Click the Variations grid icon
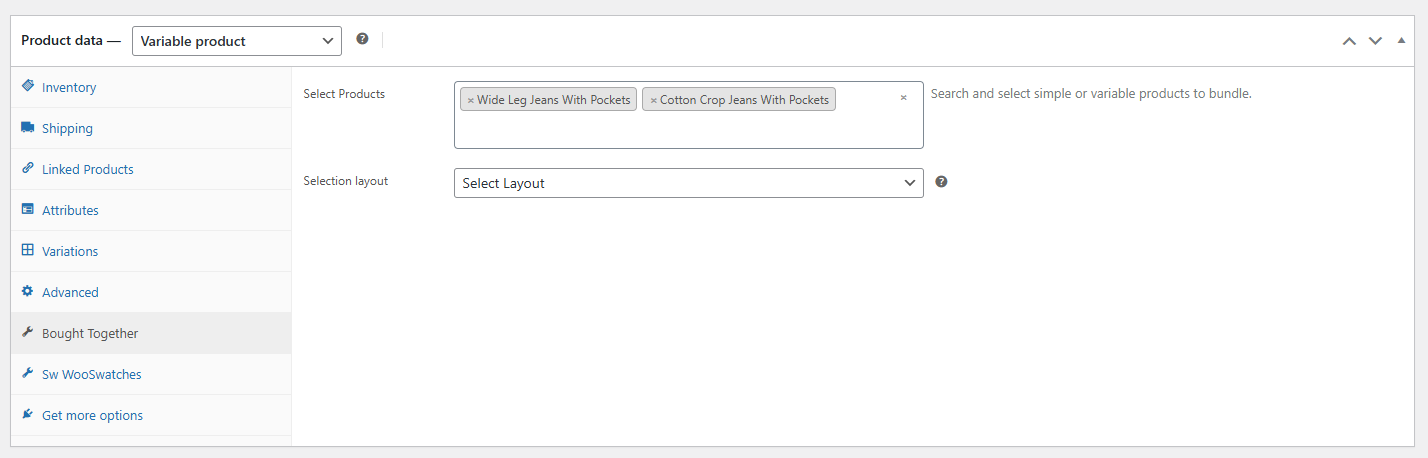 coord(28,251)
